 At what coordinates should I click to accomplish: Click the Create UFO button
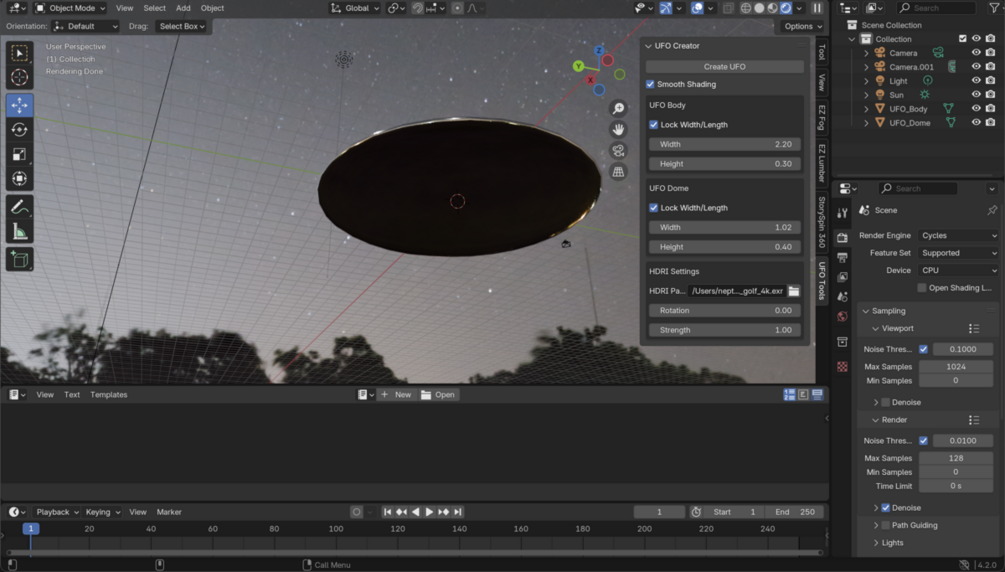pos(724,66)
